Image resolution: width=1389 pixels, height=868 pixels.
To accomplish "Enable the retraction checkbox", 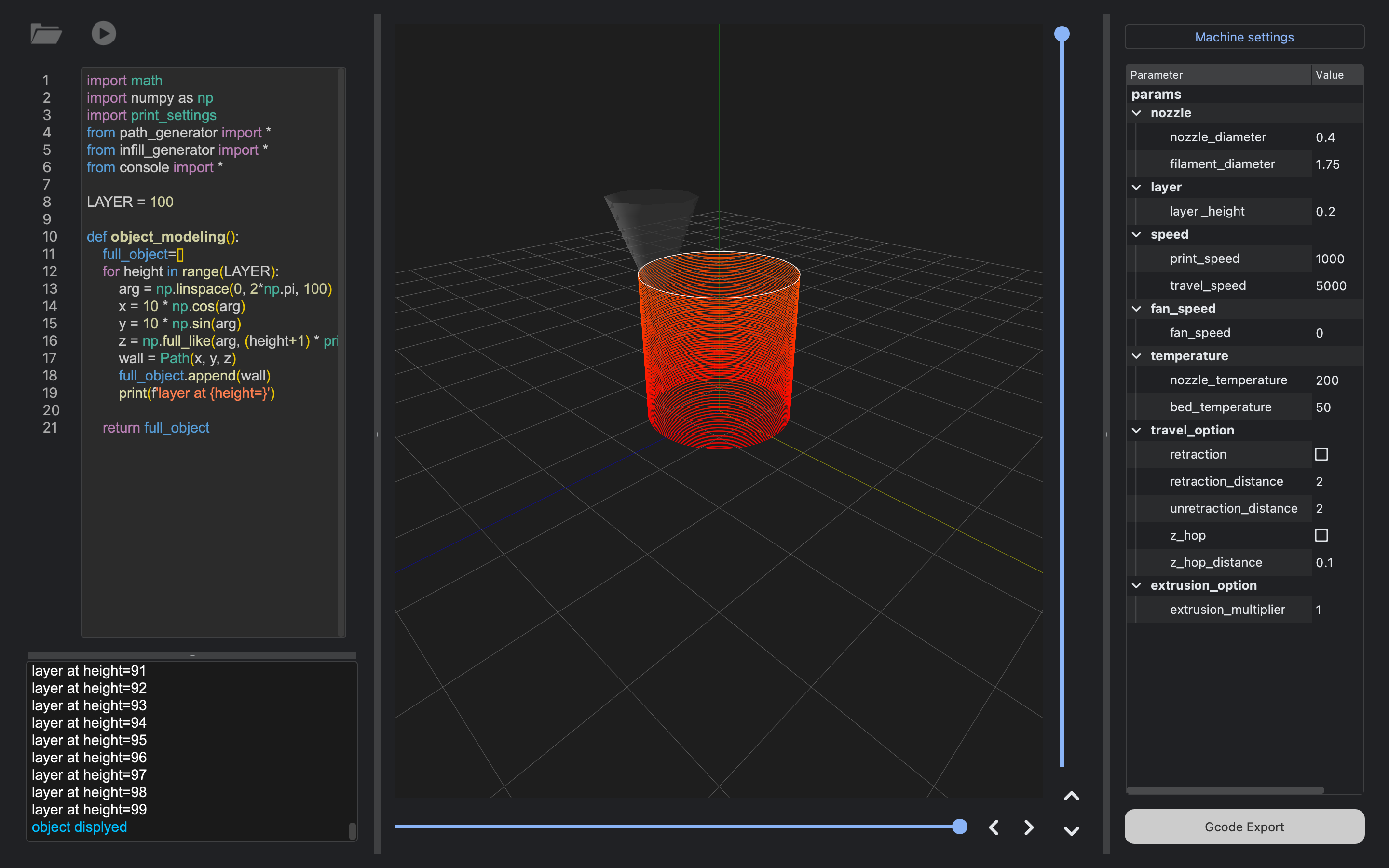I will coord(1321,454).
